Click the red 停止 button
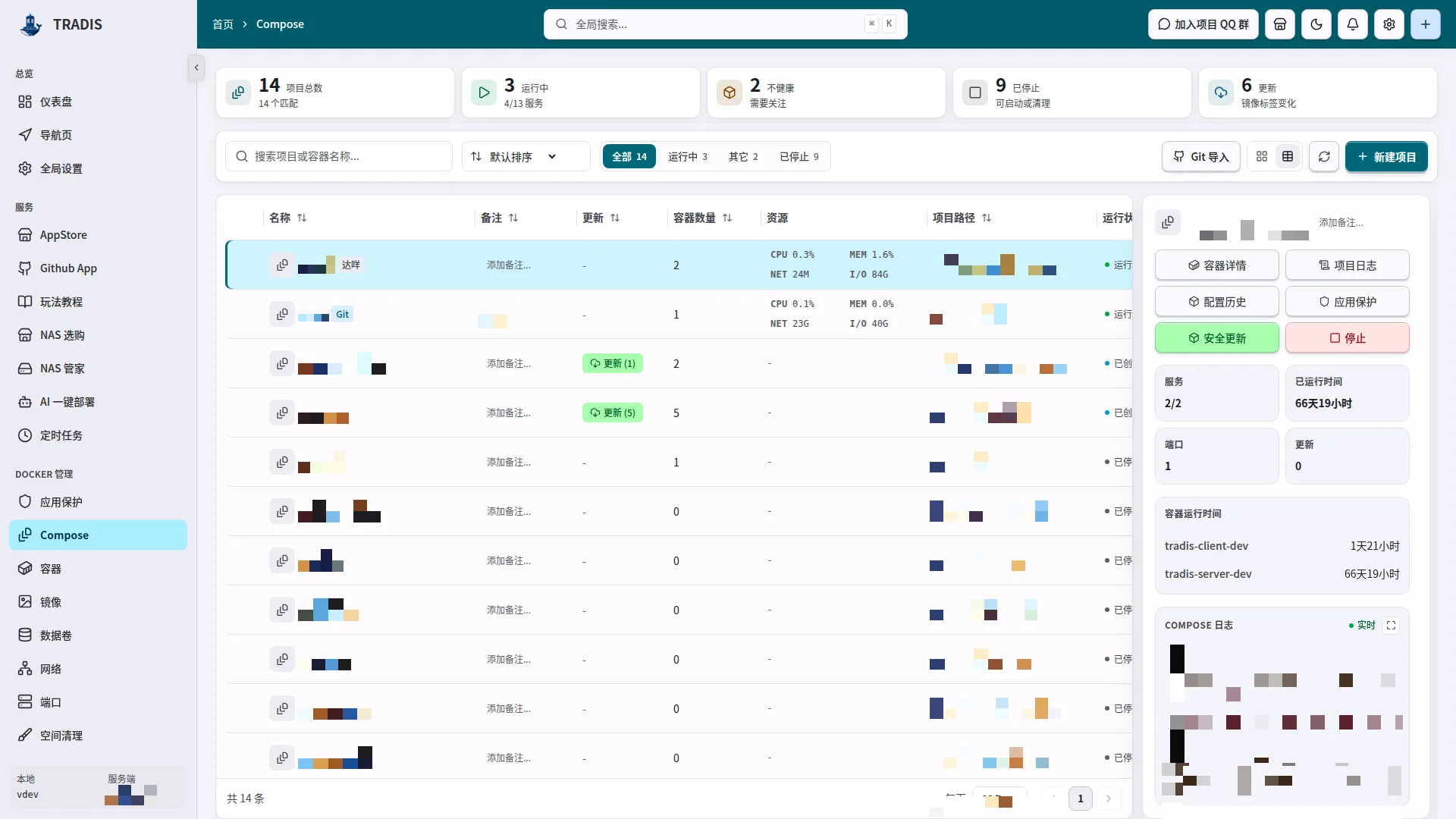 1348,338
